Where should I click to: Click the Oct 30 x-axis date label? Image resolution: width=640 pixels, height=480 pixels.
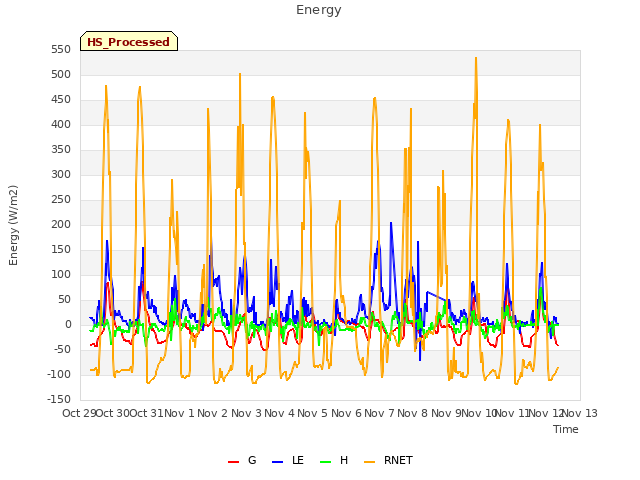[x=113, y=413]
